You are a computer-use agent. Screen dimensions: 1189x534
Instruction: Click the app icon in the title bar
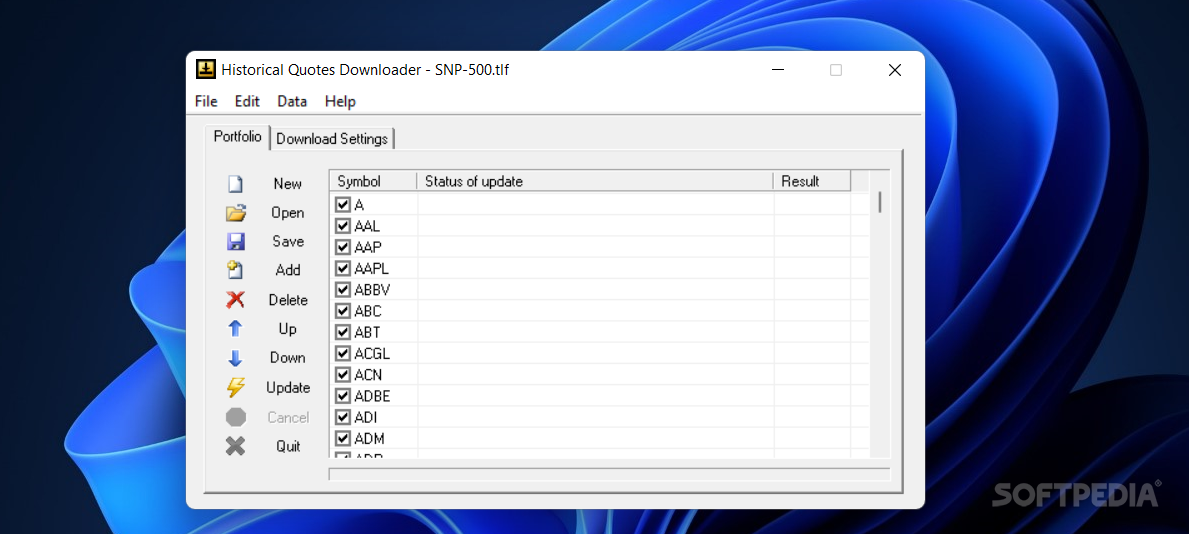(x=205, y=70)
